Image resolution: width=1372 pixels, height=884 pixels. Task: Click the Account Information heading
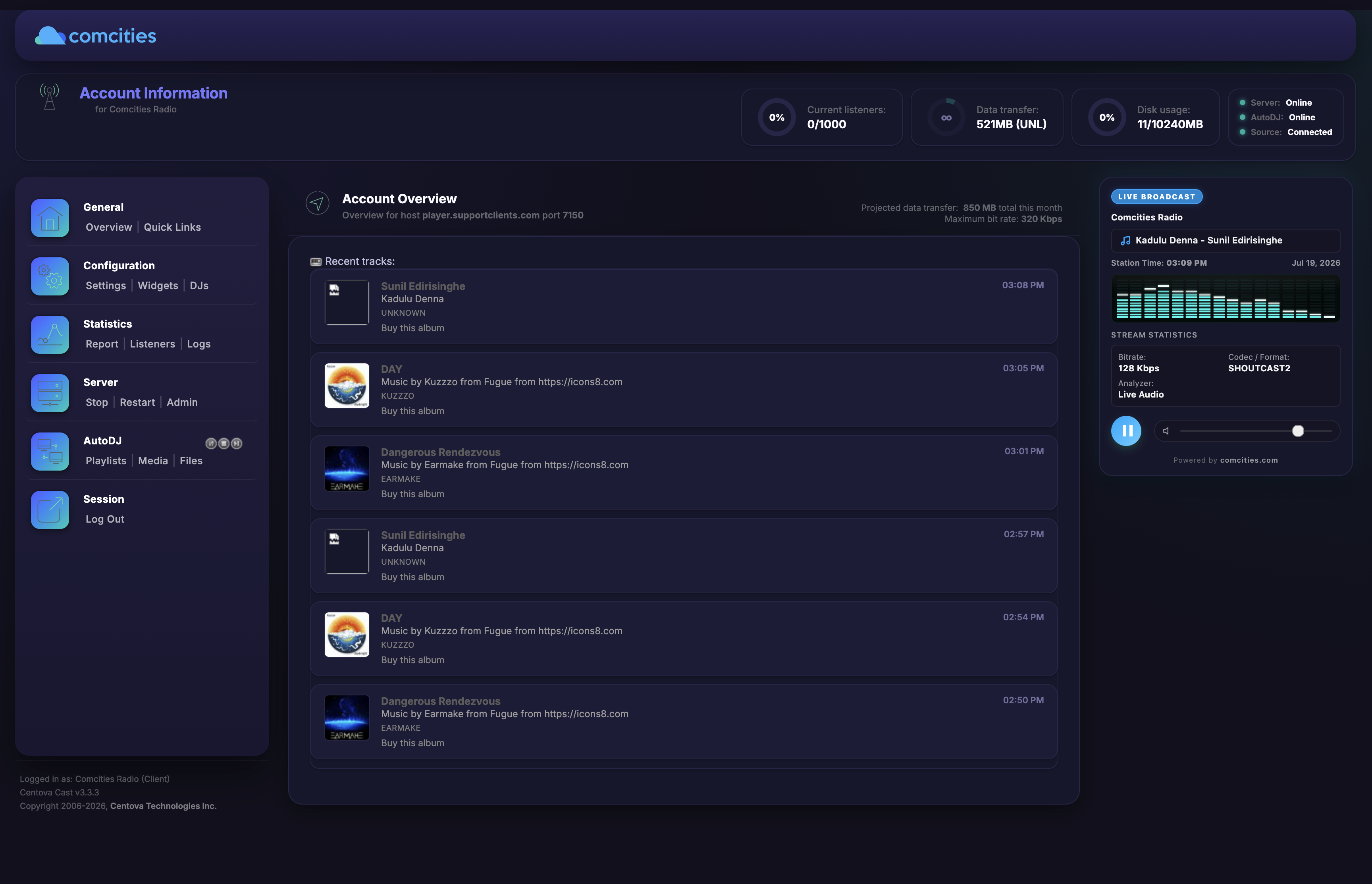click(x=153, y=93)
